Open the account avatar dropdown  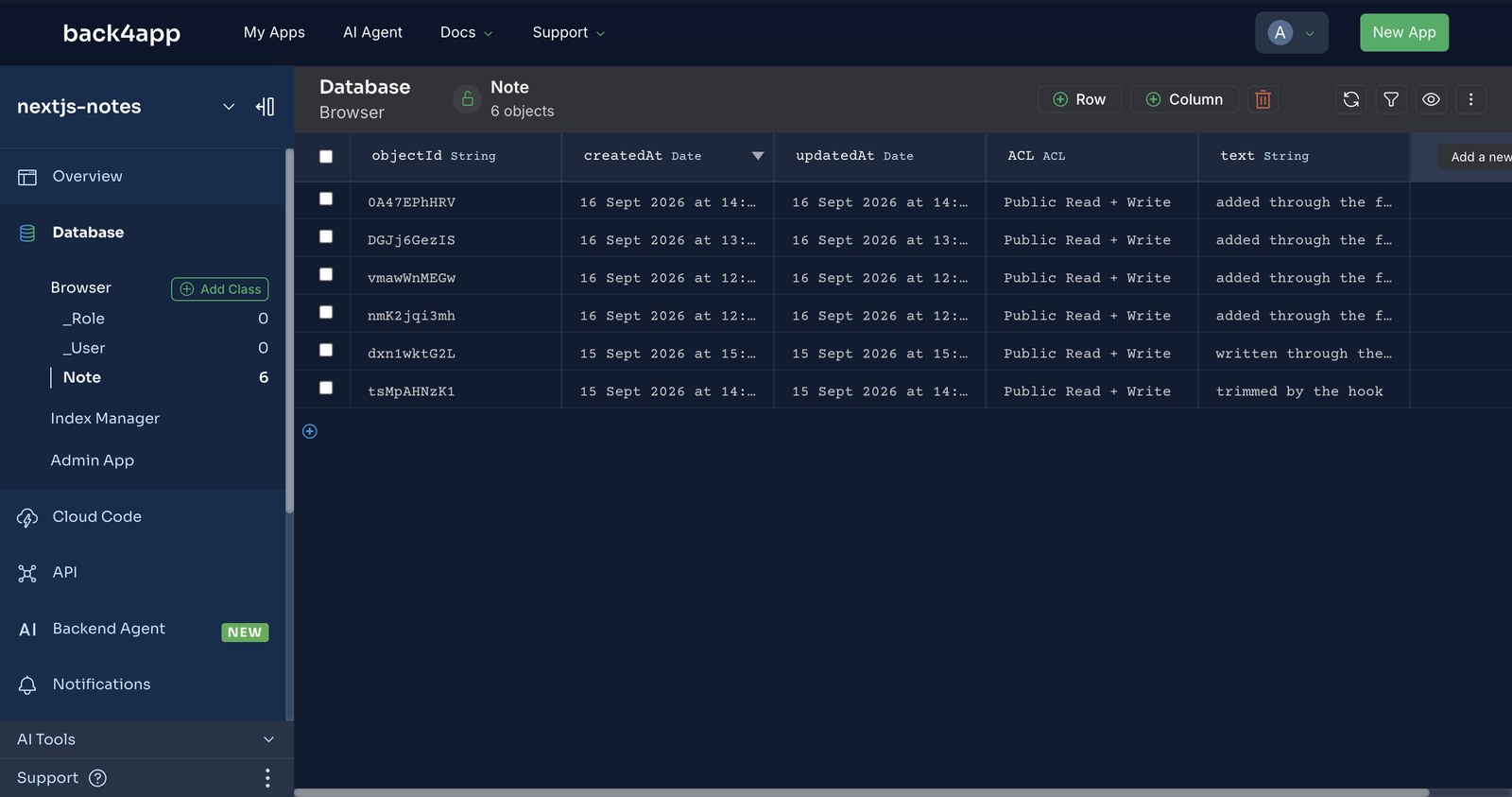1292,32
